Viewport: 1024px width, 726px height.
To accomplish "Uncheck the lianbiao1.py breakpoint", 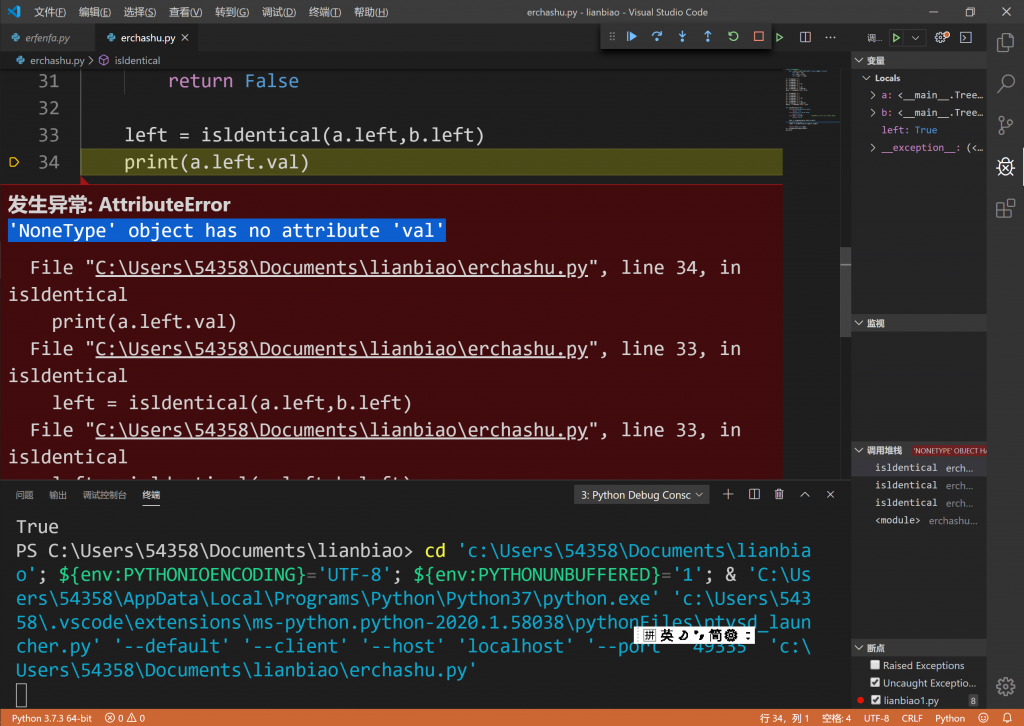I will [876, 701].
